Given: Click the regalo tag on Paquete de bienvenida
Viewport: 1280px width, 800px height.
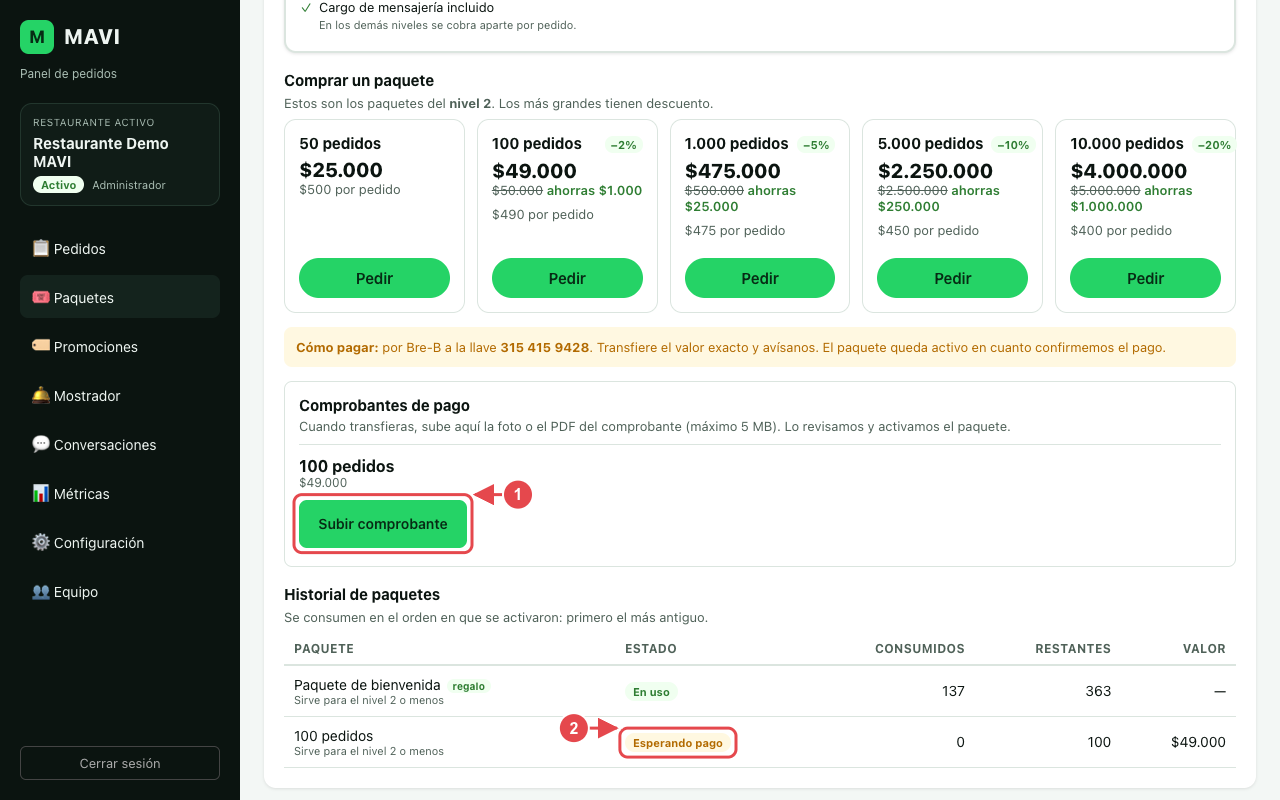Looking at the screenshot, I should [x=468, y=686].
